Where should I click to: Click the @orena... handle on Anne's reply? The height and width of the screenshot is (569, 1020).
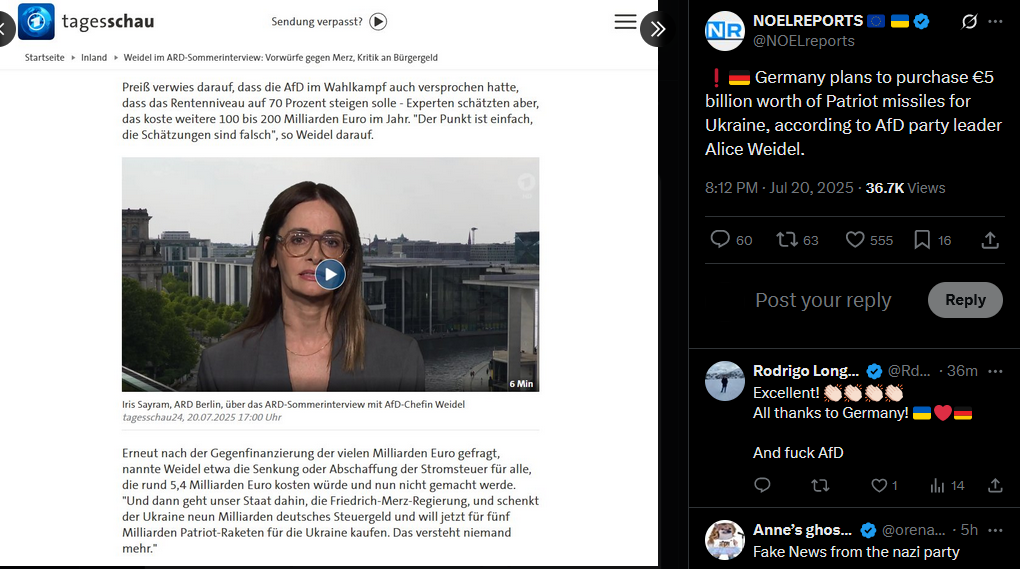tap(913, 530)
